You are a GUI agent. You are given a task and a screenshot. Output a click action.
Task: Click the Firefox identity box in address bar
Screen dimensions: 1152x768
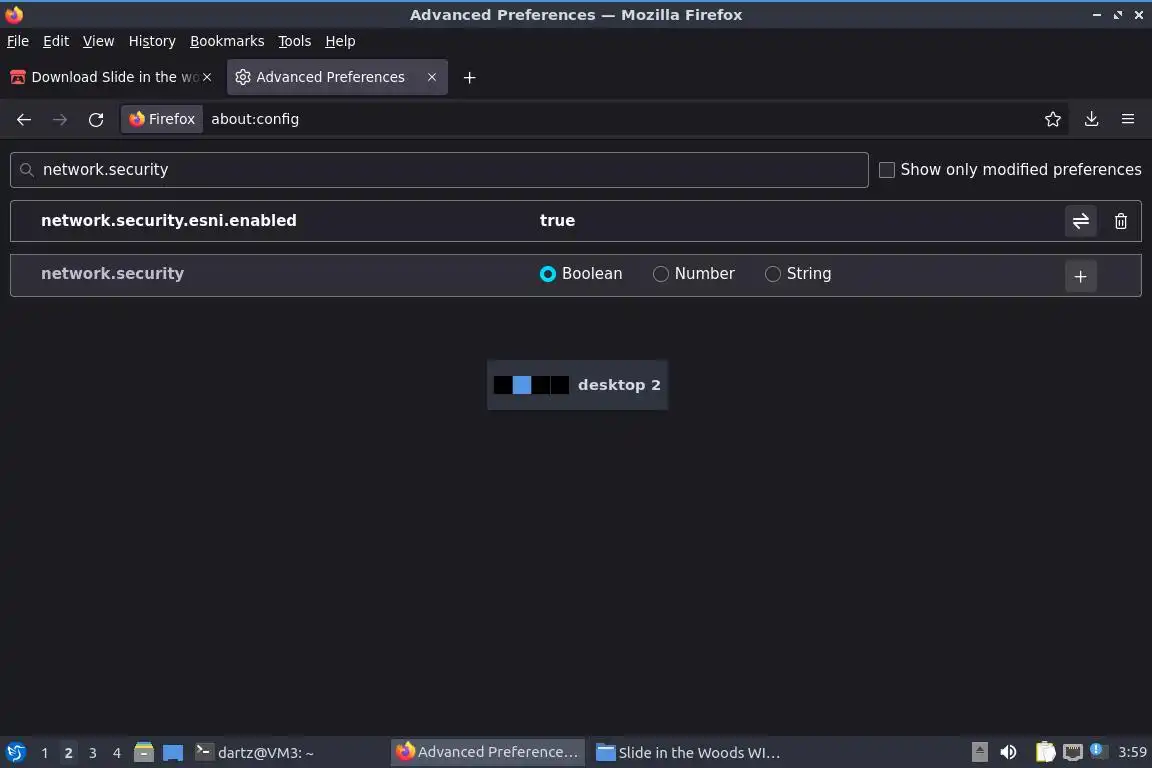point(162,119)
